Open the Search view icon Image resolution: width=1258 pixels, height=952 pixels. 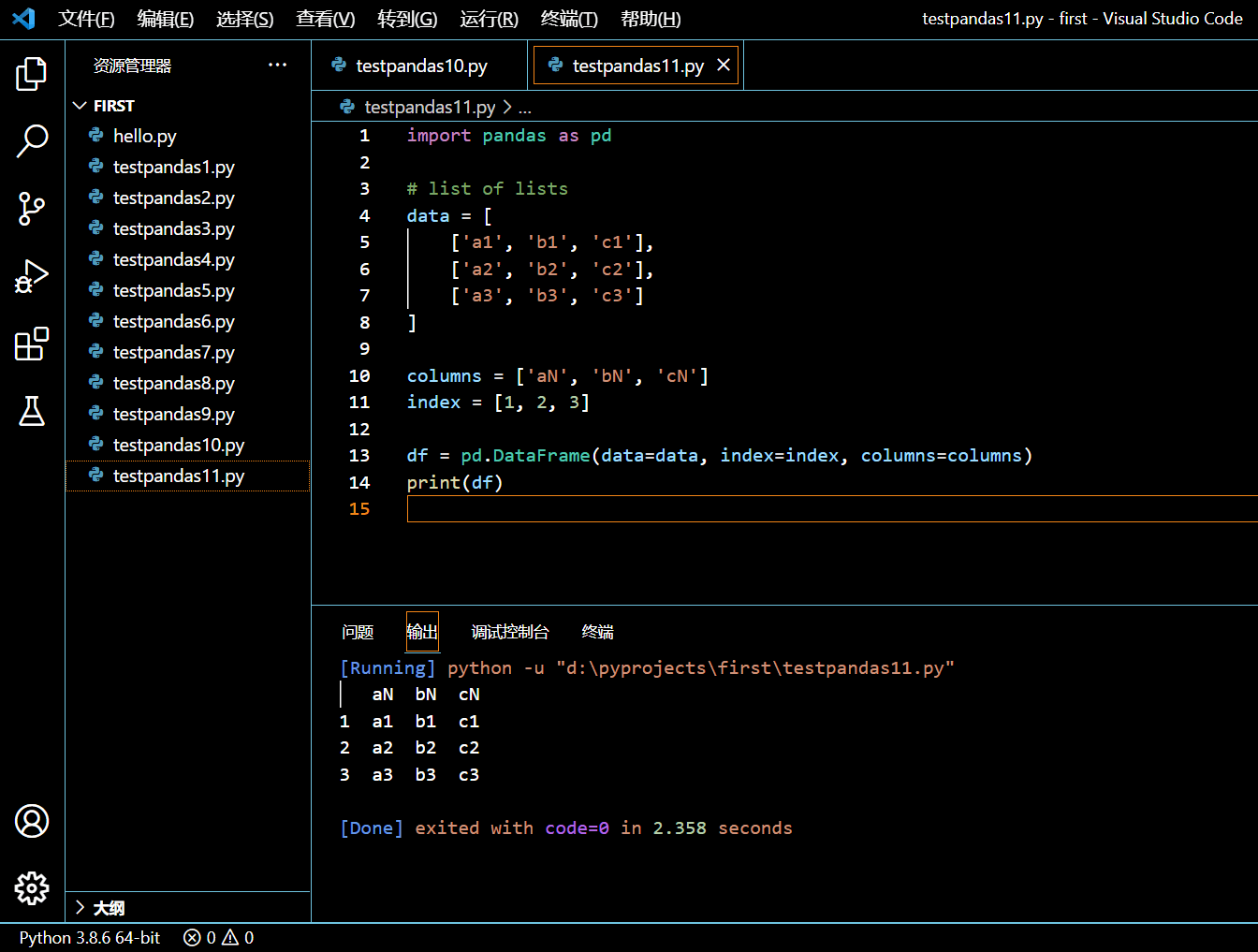pyautogui.click(x=32, y=141)
